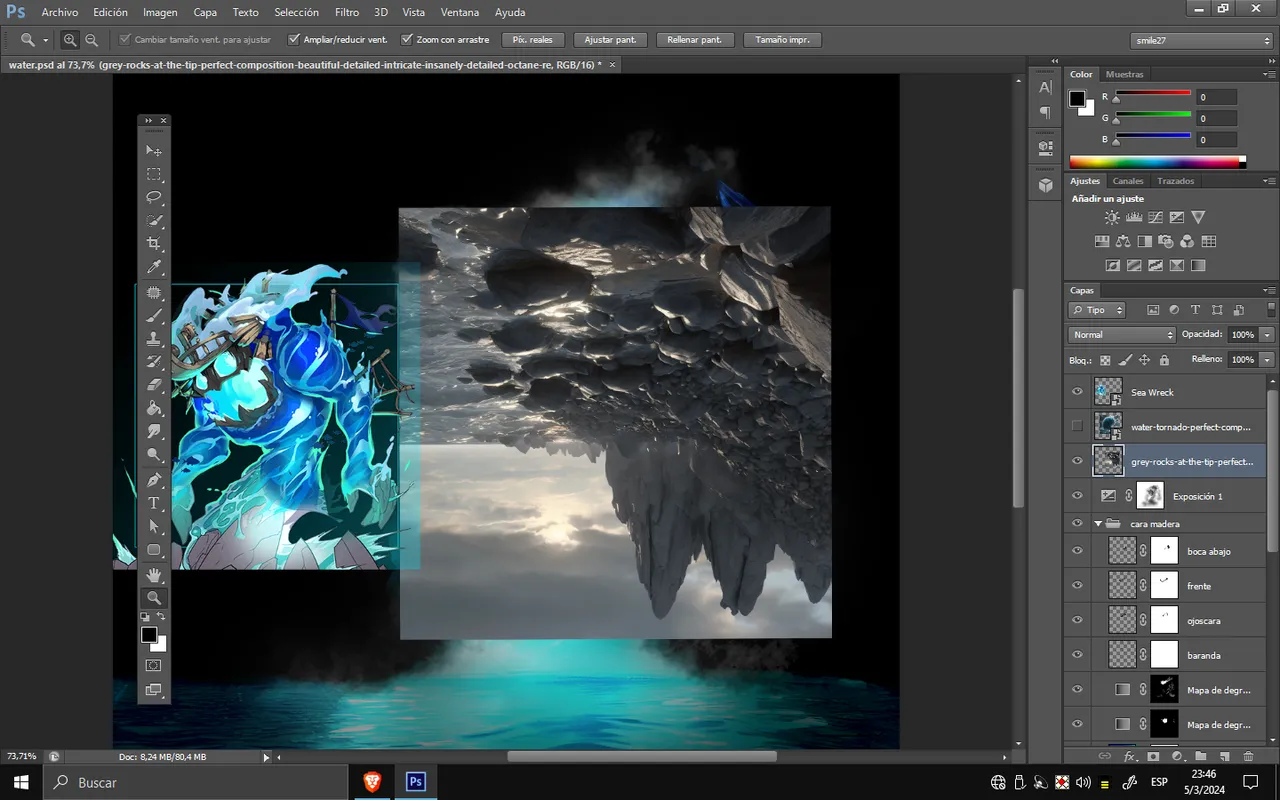Open the Color panel flyout menu
Image resolution: width=1280 pixels, height=800 pixels.
tap(1269, 74)
